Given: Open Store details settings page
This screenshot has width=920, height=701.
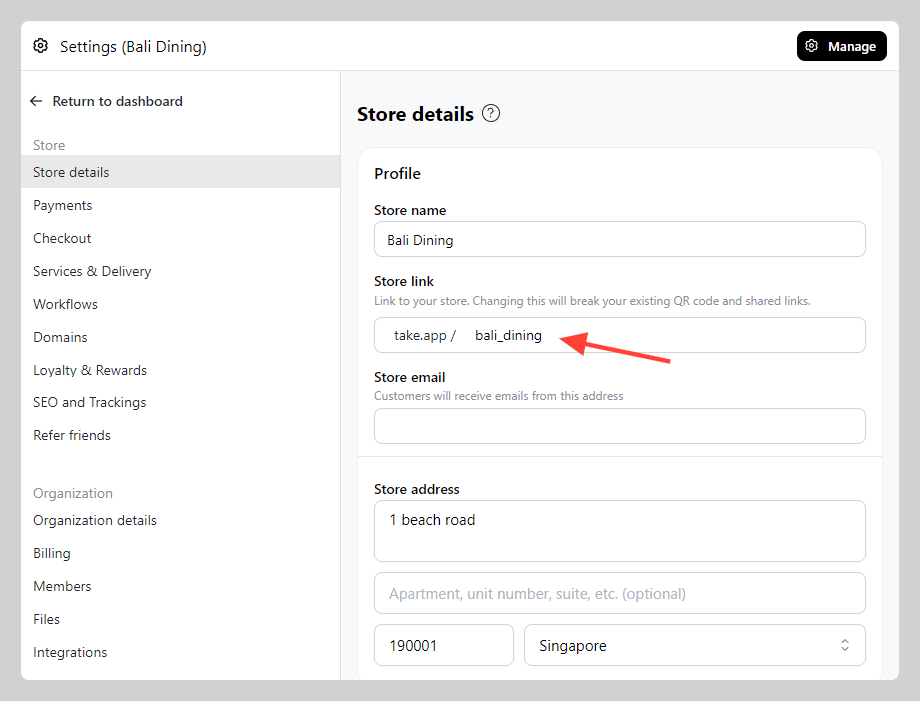Looking at the screenshot, I should tap(181, 172).
